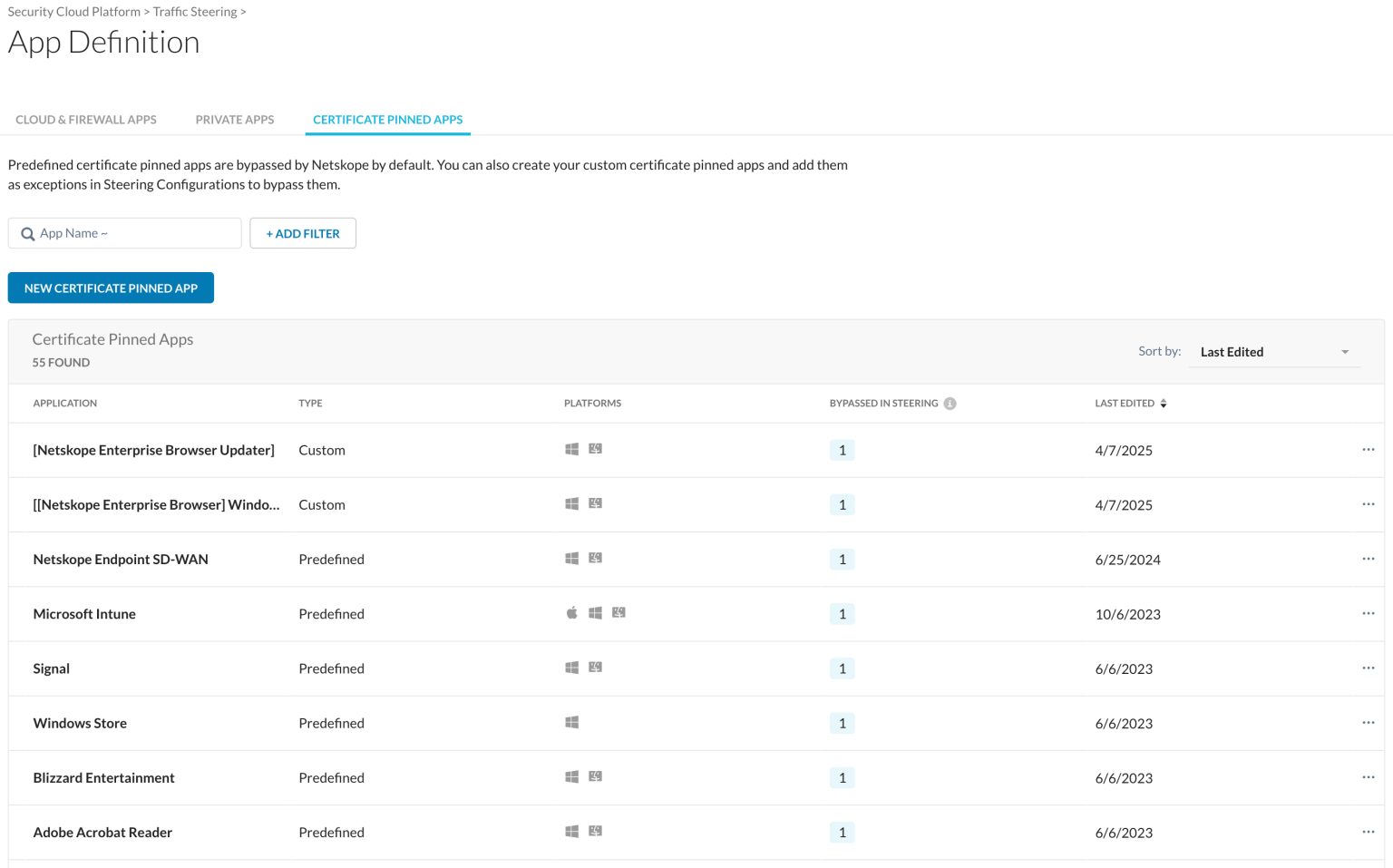
Task: Open the three-dot menu for Windows Store
Action: pyautogui.click(x=1368, y=723)
